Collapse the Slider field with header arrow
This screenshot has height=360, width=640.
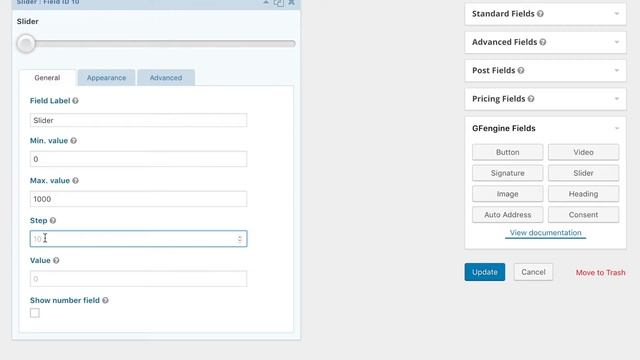click(x=266, y=2)
